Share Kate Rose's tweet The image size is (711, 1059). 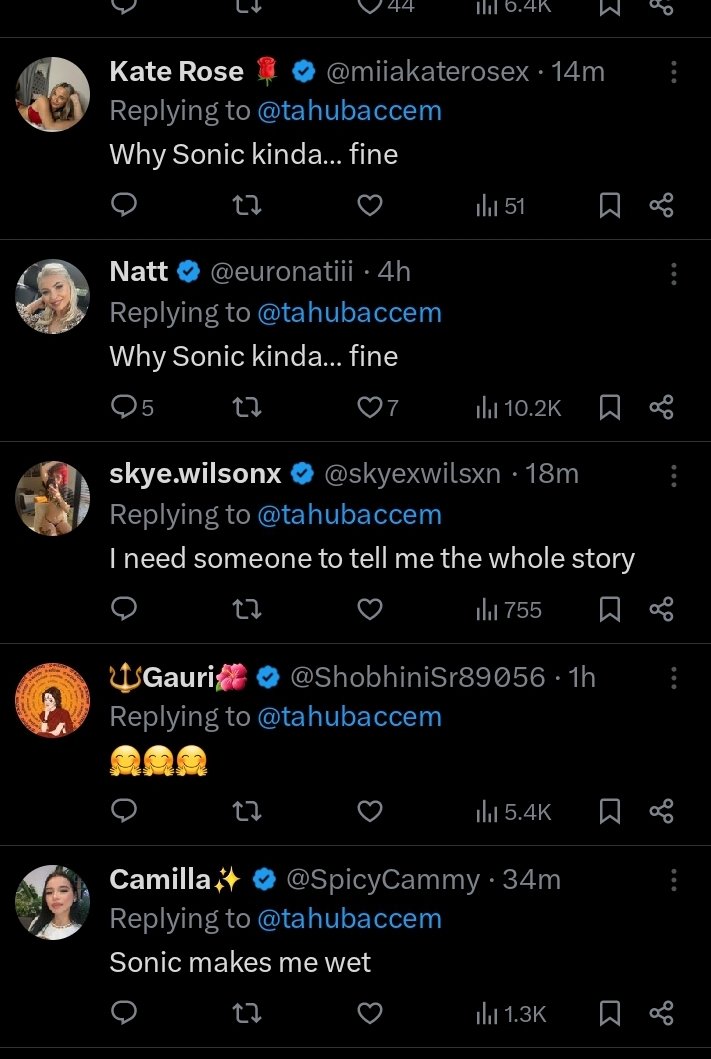click(x=661, y=206)
